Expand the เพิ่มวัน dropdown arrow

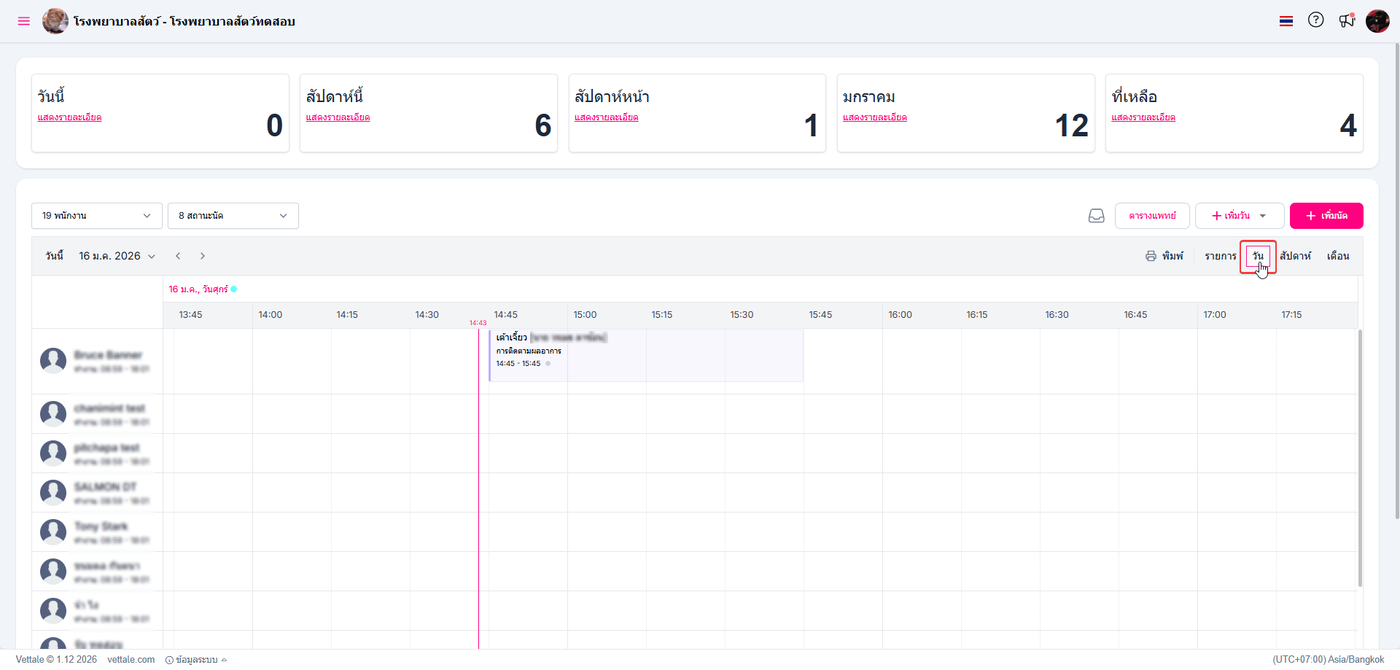[x=1263, y=216]
